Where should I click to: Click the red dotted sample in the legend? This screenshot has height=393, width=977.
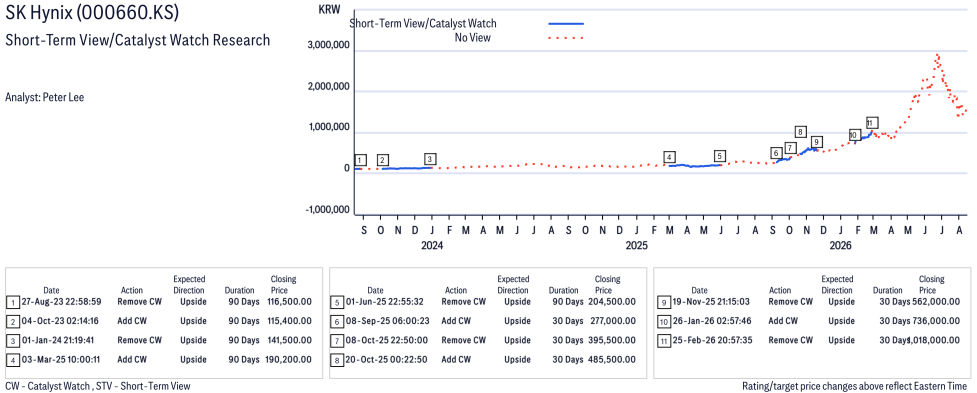565,38
